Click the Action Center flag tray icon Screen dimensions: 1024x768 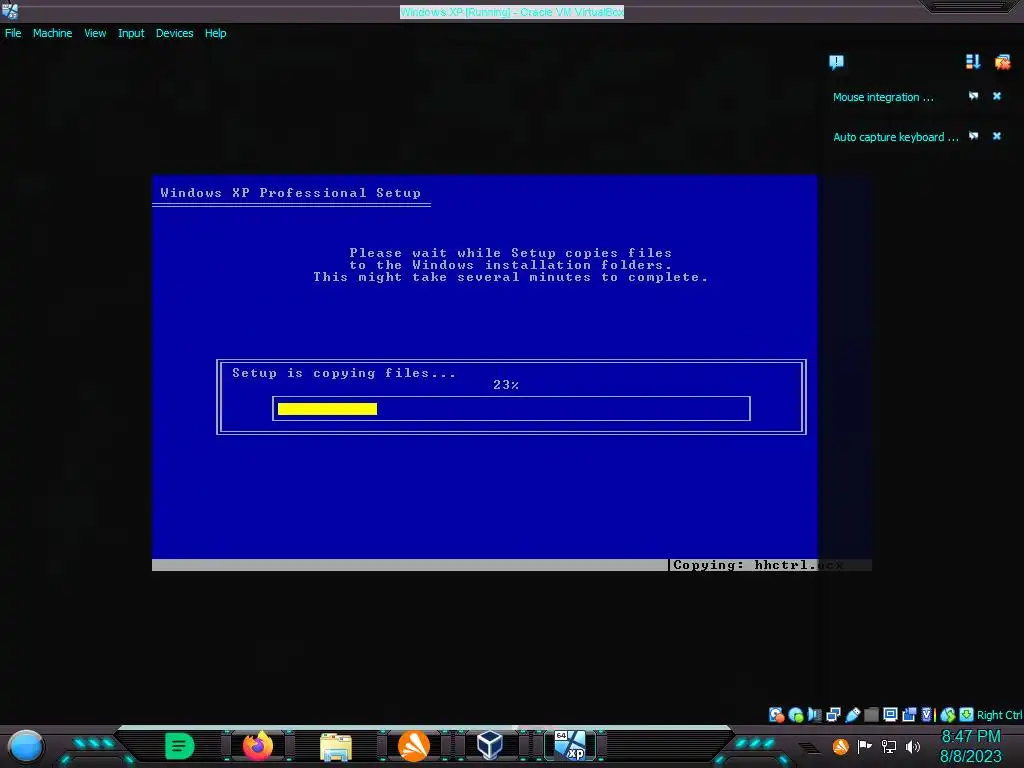865,746
